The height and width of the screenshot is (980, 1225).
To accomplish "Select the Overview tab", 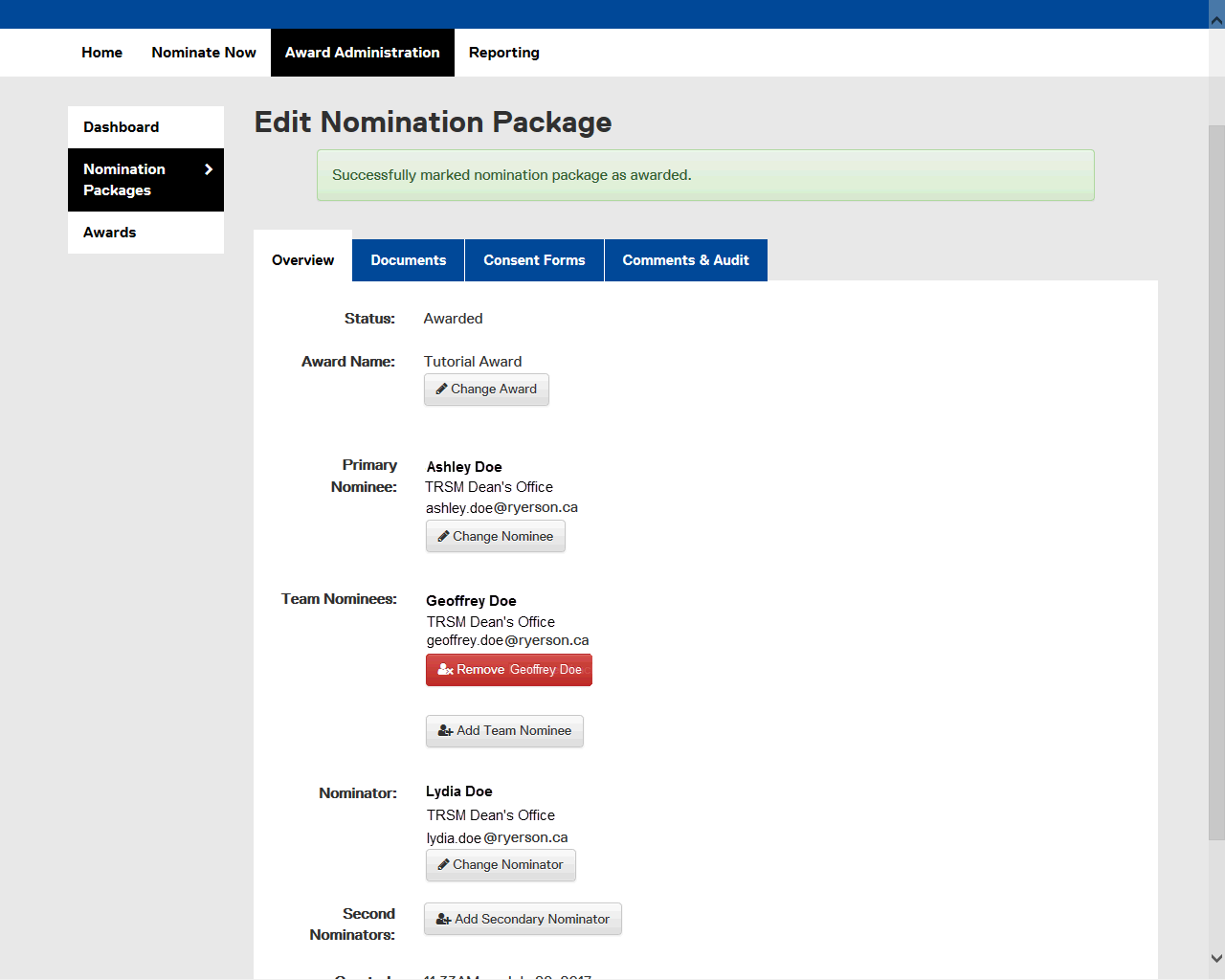I will coord(302,260).
